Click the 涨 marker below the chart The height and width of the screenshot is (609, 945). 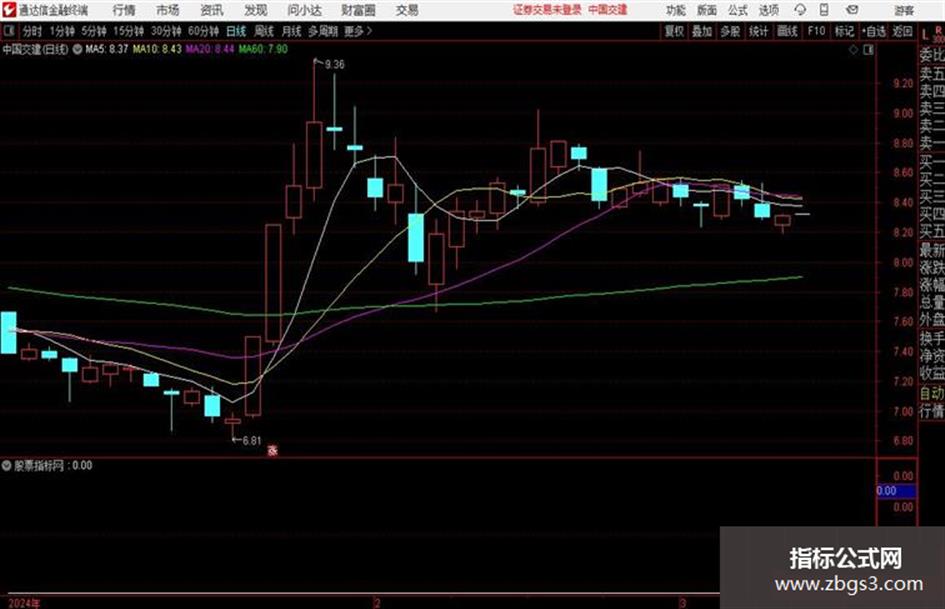[x=272, y=450]
